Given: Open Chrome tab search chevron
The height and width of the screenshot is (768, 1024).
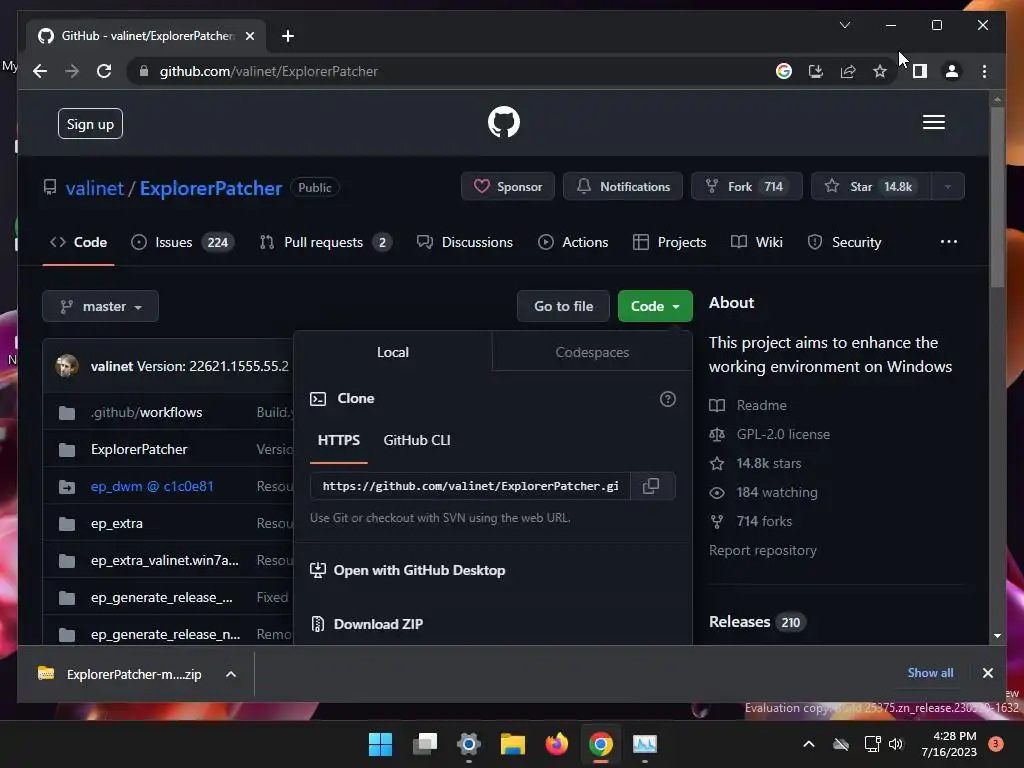Looking at the screenshot, I should point(844,25).
